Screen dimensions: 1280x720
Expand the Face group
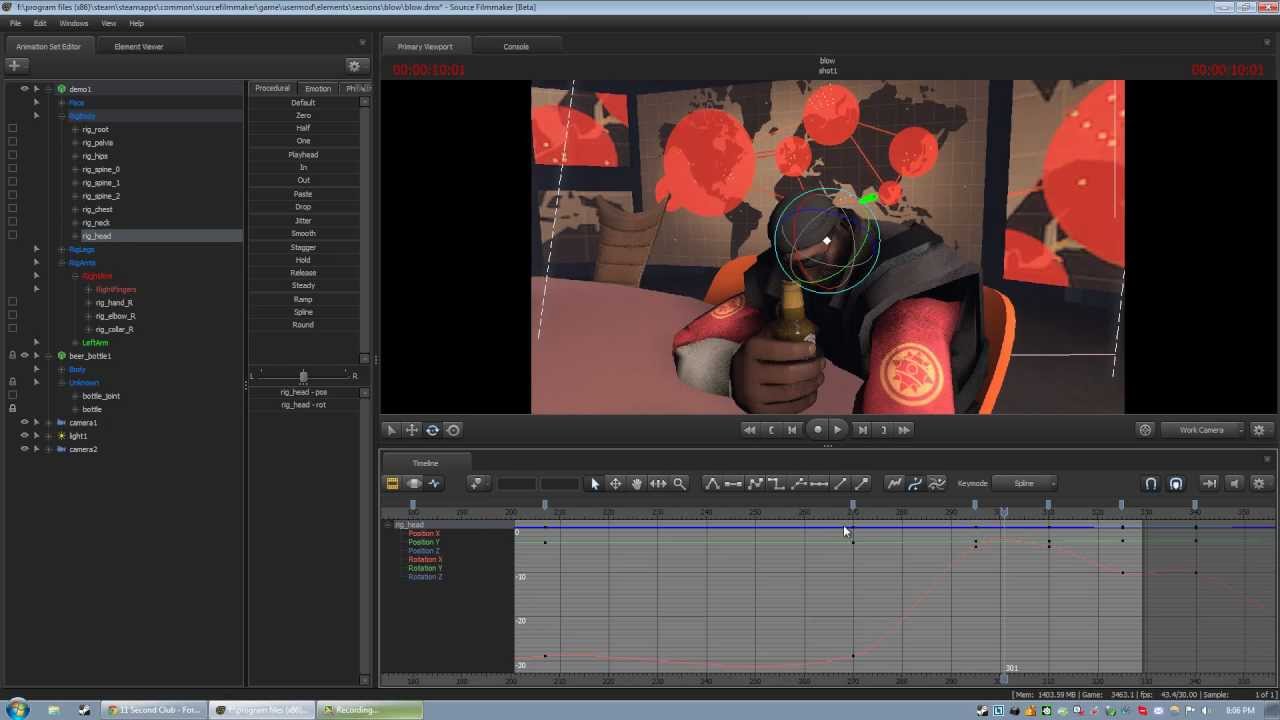coord(62,102)
